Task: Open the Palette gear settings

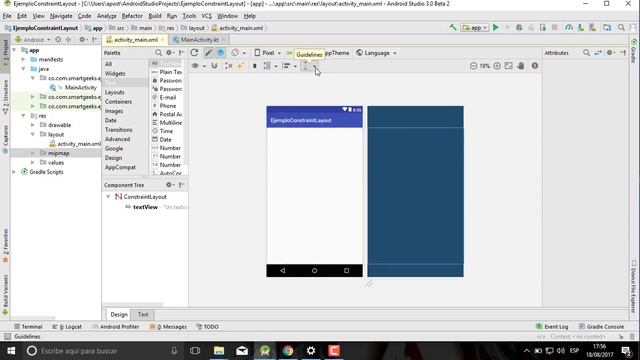Action: 169,53
